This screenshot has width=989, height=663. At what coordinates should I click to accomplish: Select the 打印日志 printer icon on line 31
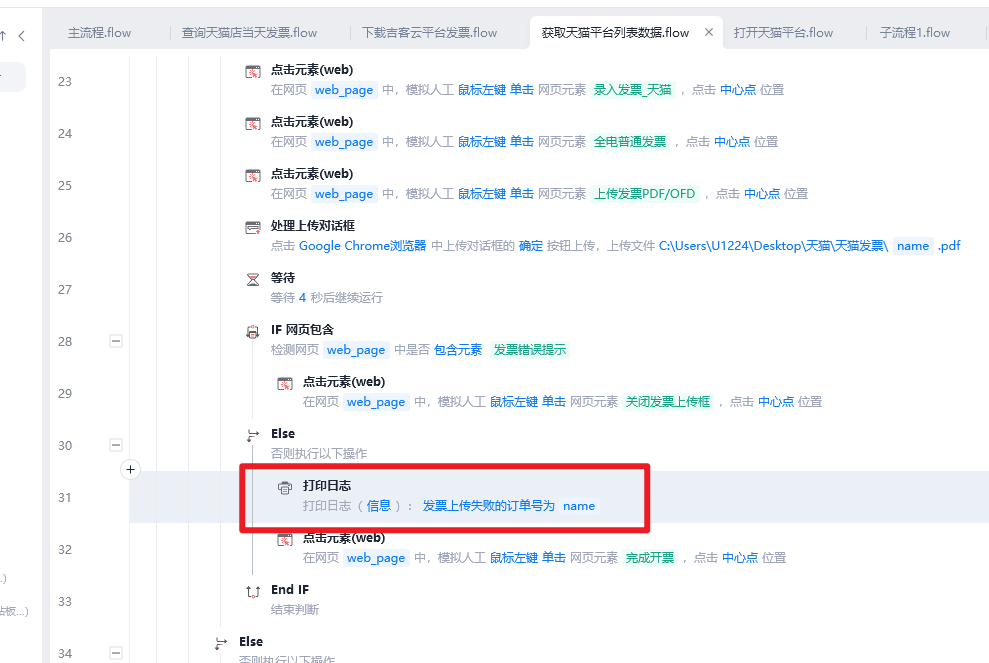click(x=285, y=488)
